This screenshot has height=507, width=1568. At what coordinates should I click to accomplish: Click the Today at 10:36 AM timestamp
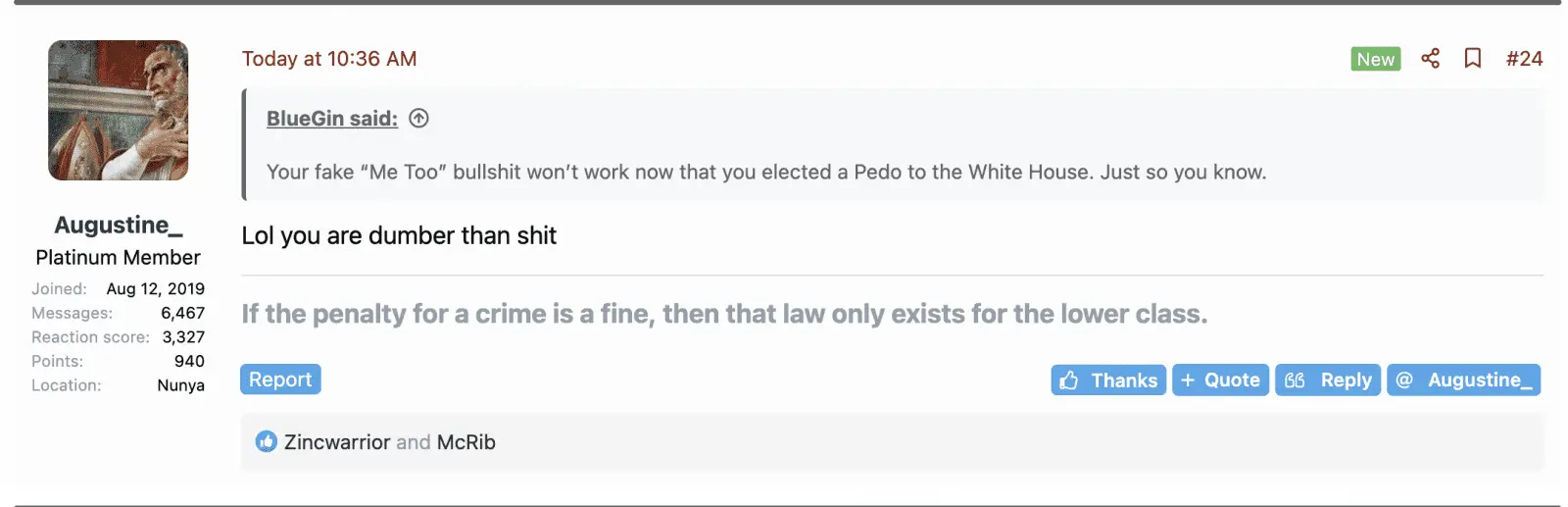[x=329, y=59]
